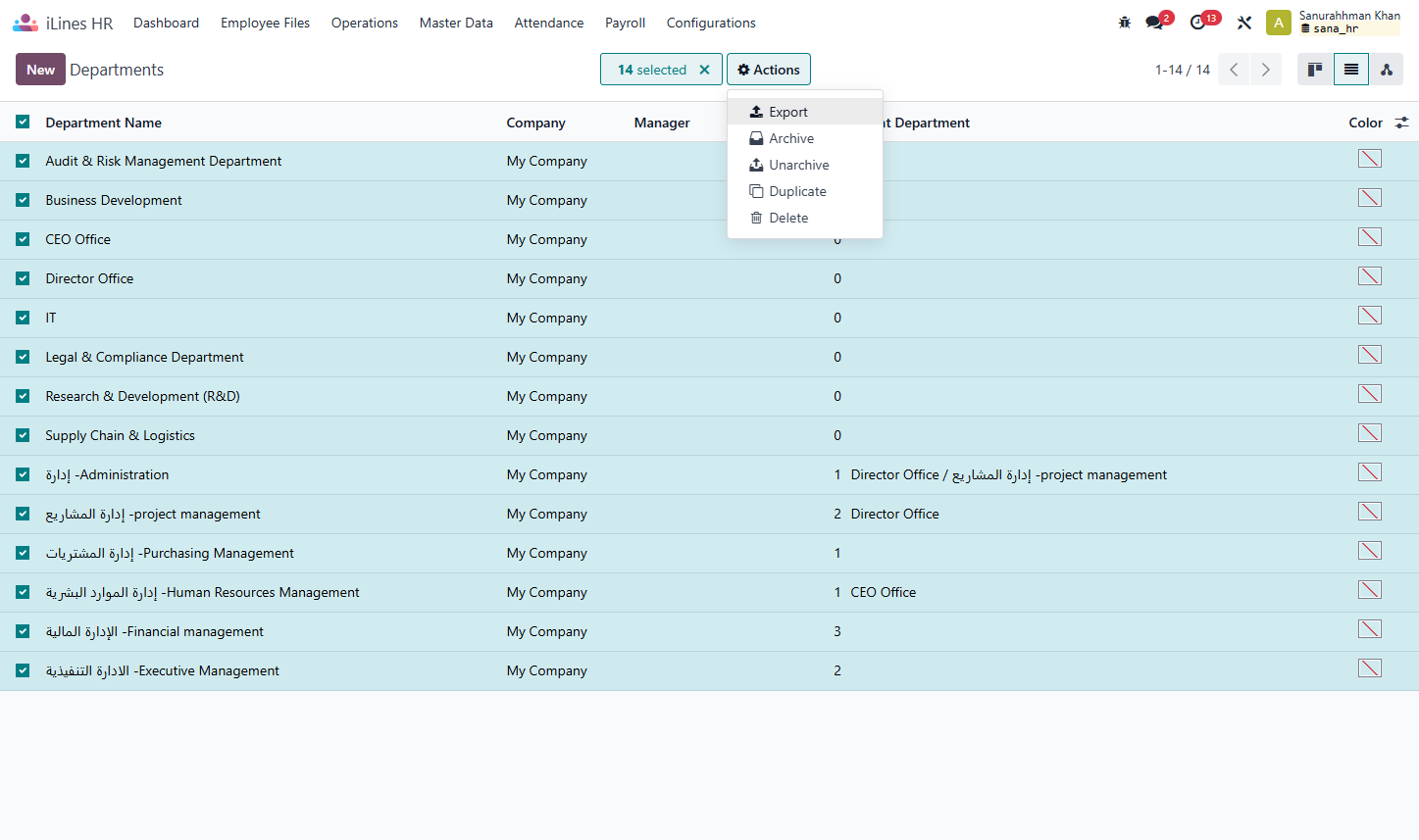Open the Payroll menu
This screenshot has width=1419, height=840.
pyautogui.click(x=625, y=23)
